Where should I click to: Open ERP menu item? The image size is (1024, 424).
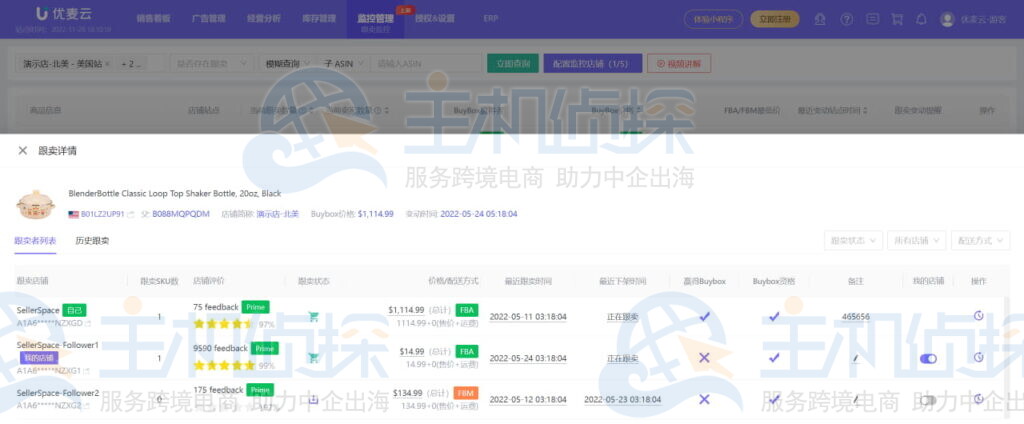click(x=490, y=19)
